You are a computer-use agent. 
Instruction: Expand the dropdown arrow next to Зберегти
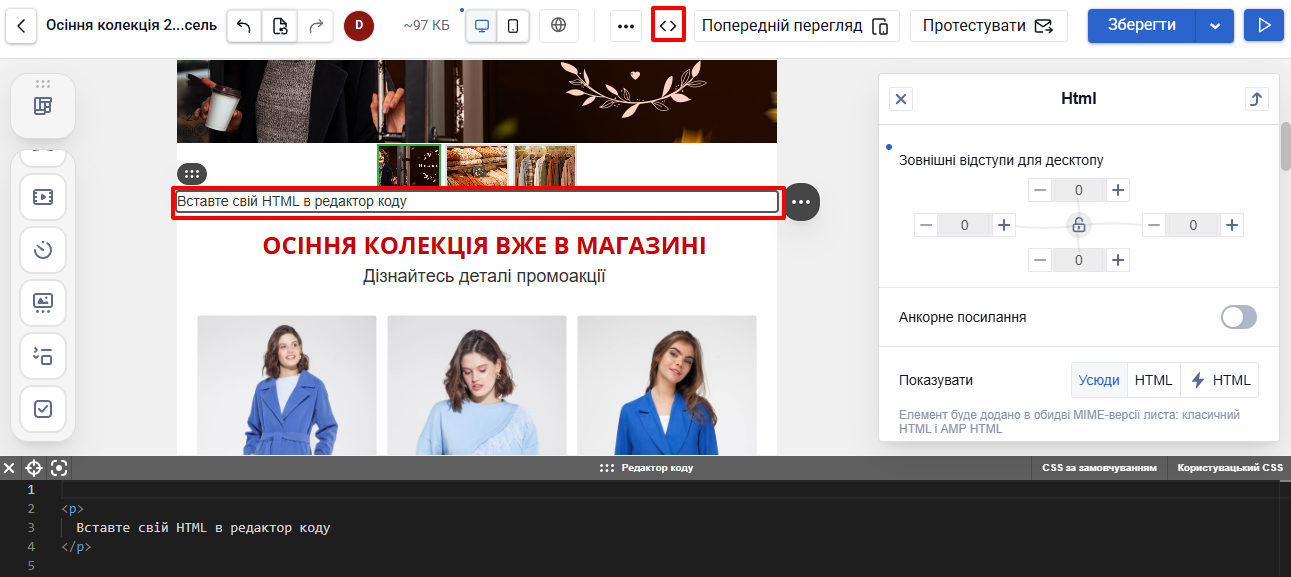click(1215, 25)
